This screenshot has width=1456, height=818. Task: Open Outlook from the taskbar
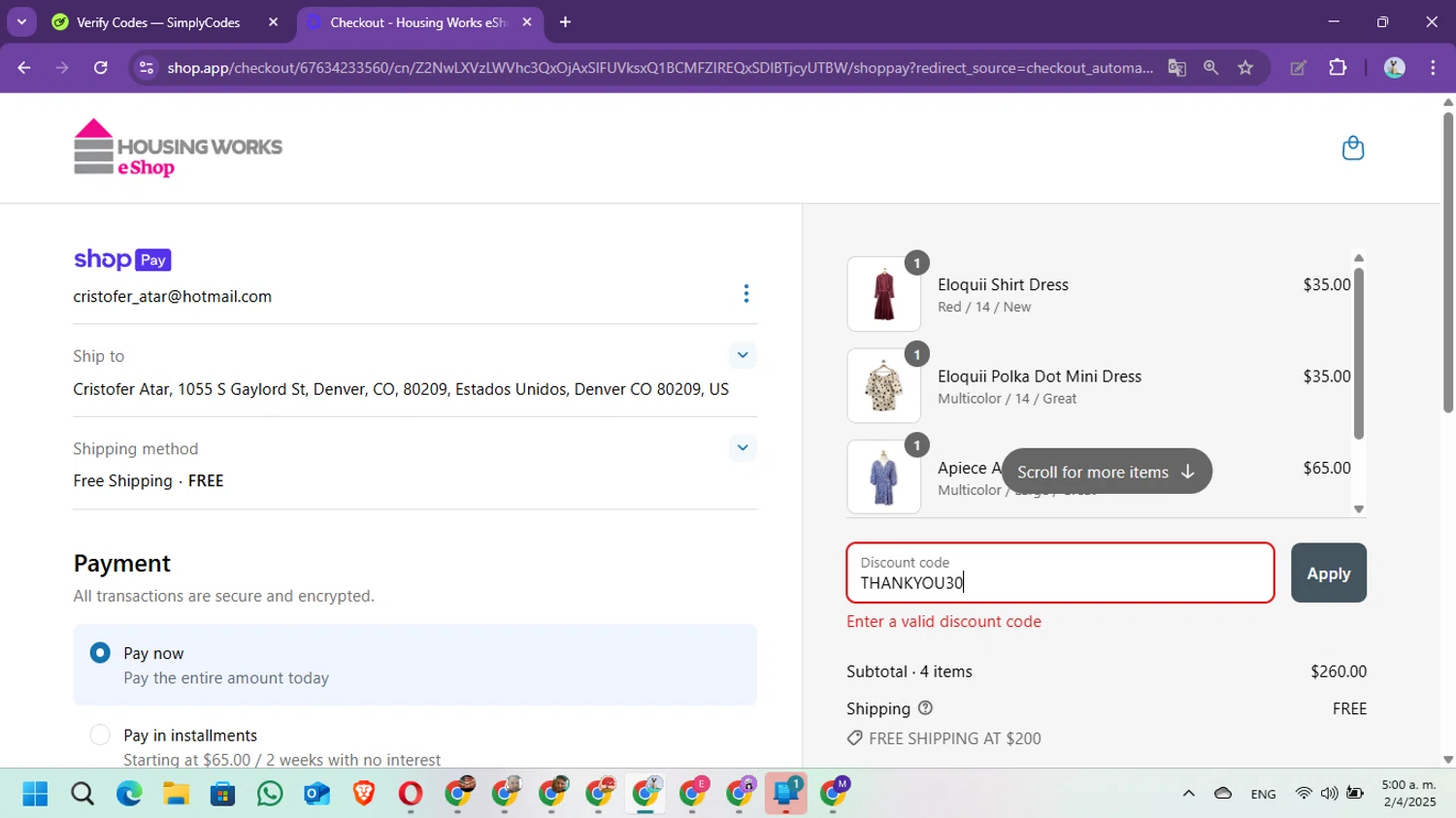point(316,794)
